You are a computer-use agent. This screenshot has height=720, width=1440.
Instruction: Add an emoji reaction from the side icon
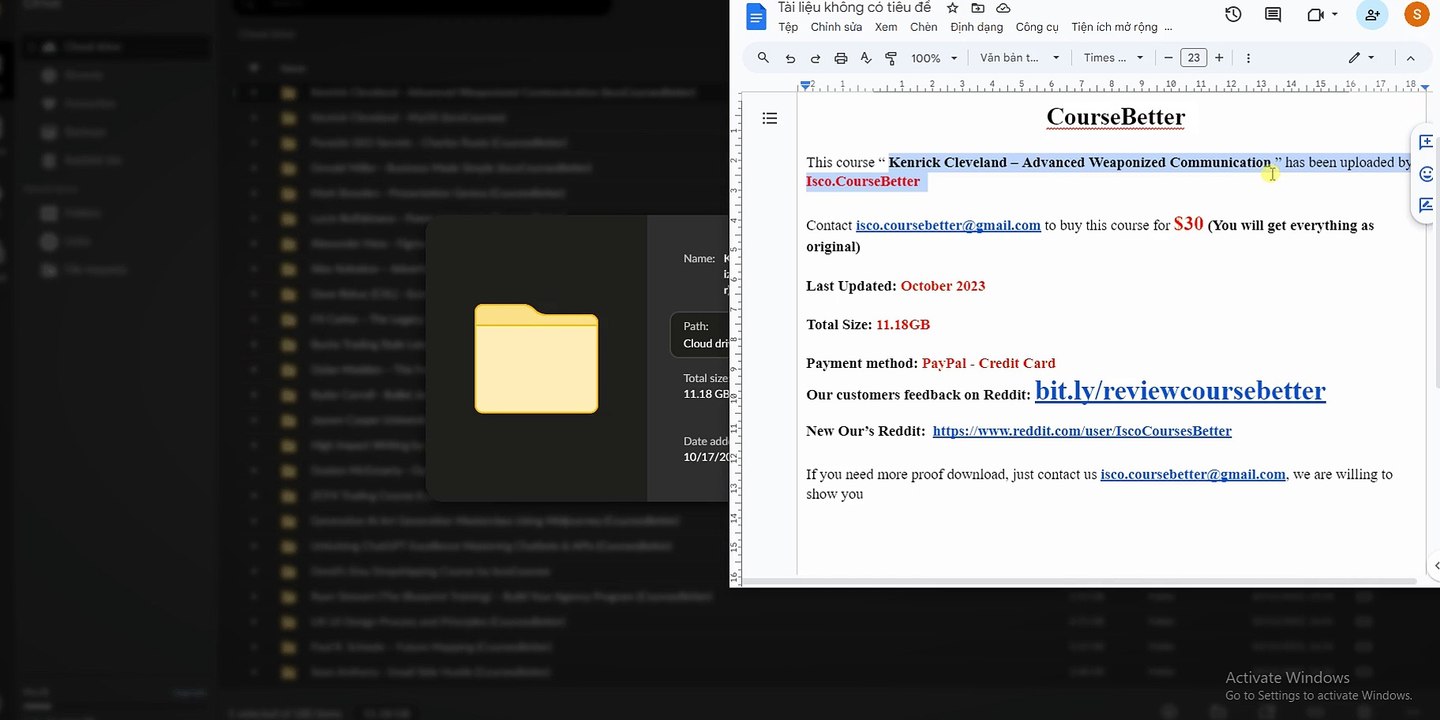[x=1427, y=174]
